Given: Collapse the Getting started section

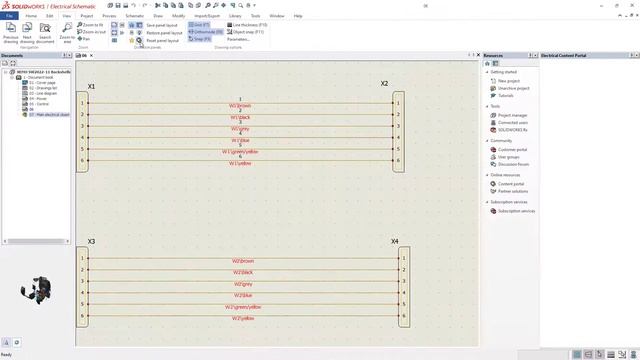Looking at the screenshot, I should pos(487,72).
